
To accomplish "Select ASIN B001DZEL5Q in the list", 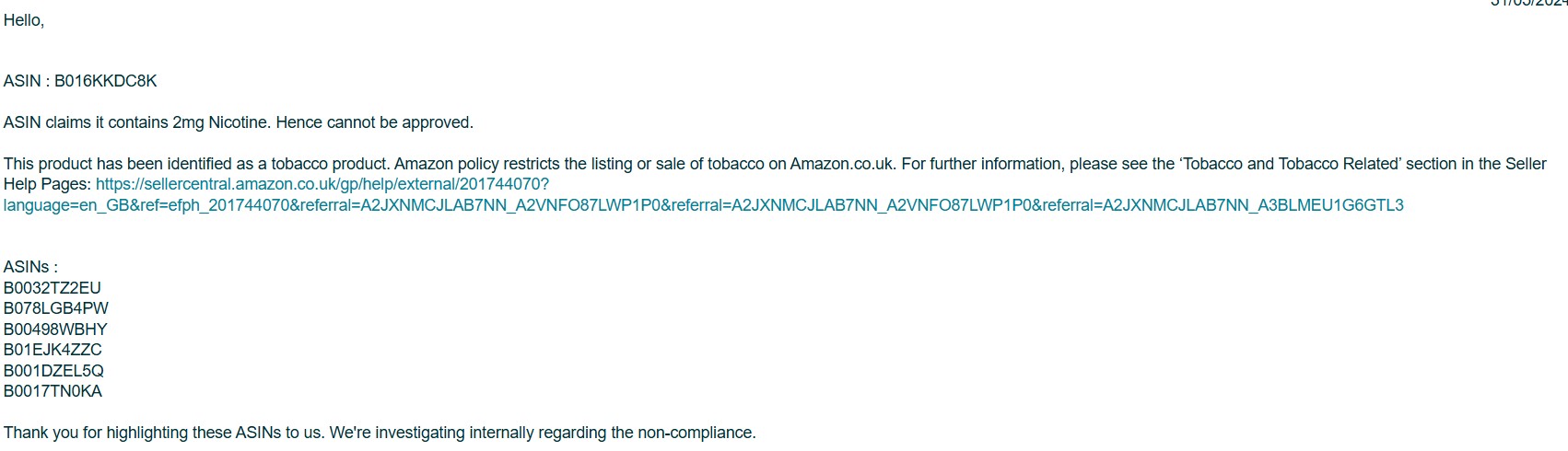I will [x=53, y=371].
